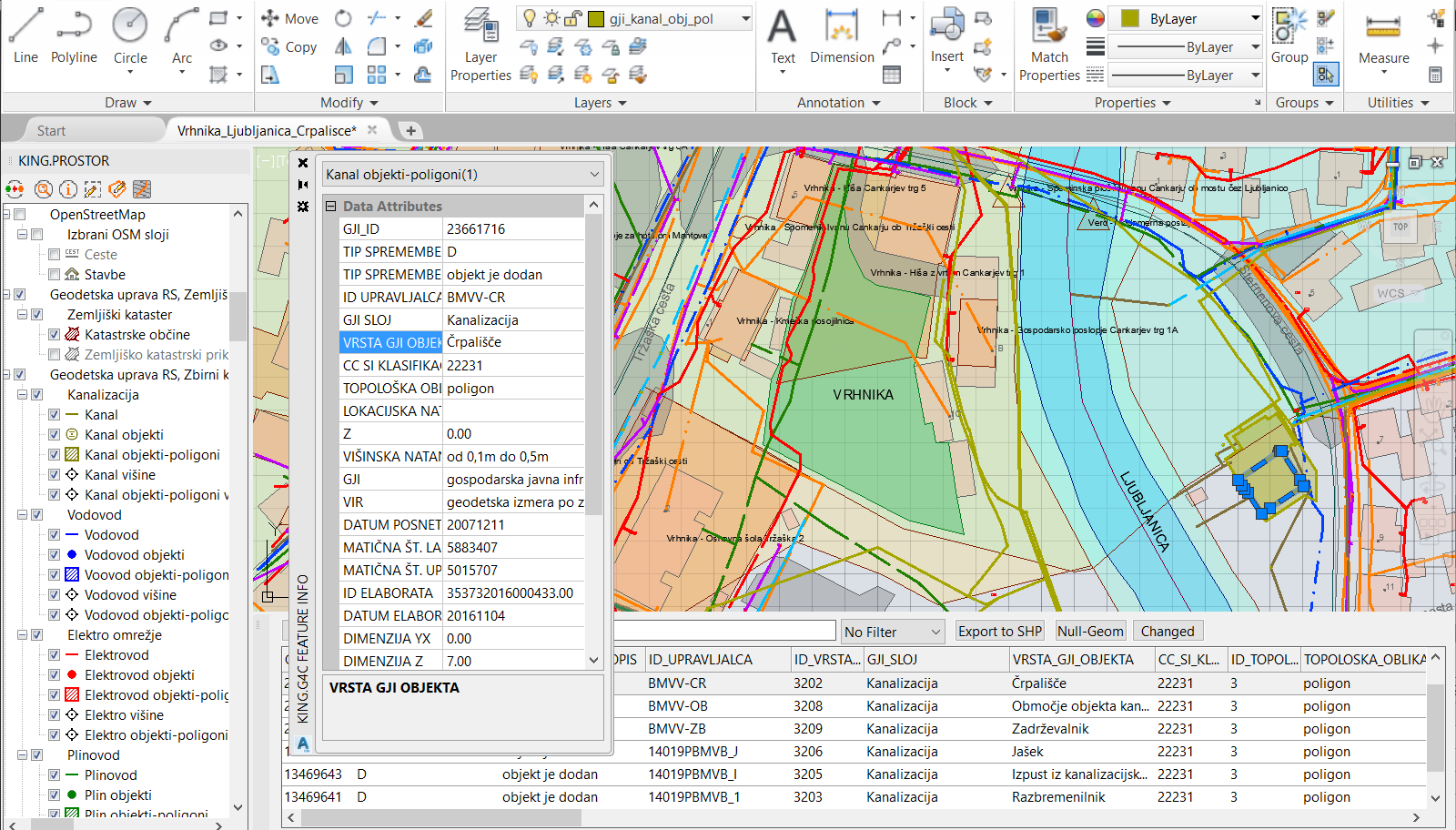Viewport: 1456px width, 830px height.
Task: Collapse Kanalizacija tree group
Action: (x=22, y=395)
